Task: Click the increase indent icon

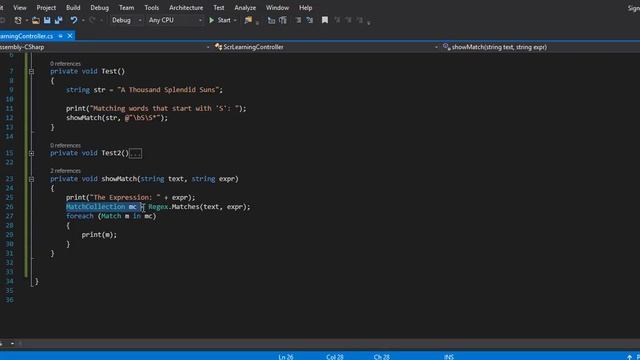Action: [x=310, y=20]
